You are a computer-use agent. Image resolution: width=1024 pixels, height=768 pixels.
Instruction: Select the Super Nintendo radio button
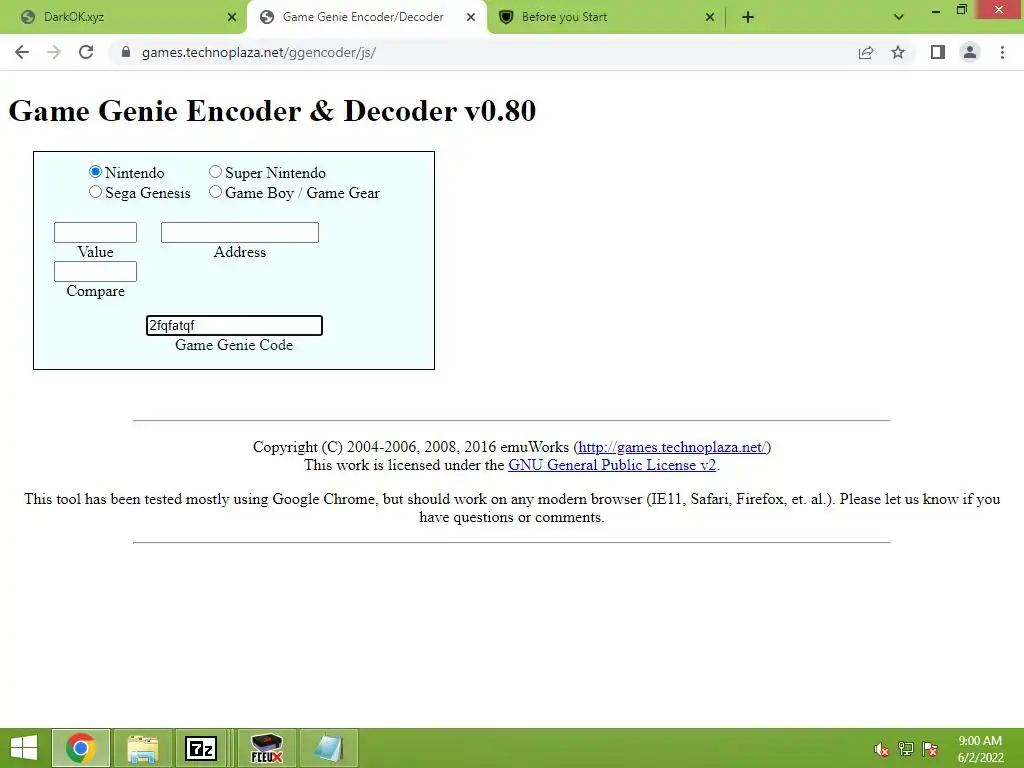(x=216, y=172)
